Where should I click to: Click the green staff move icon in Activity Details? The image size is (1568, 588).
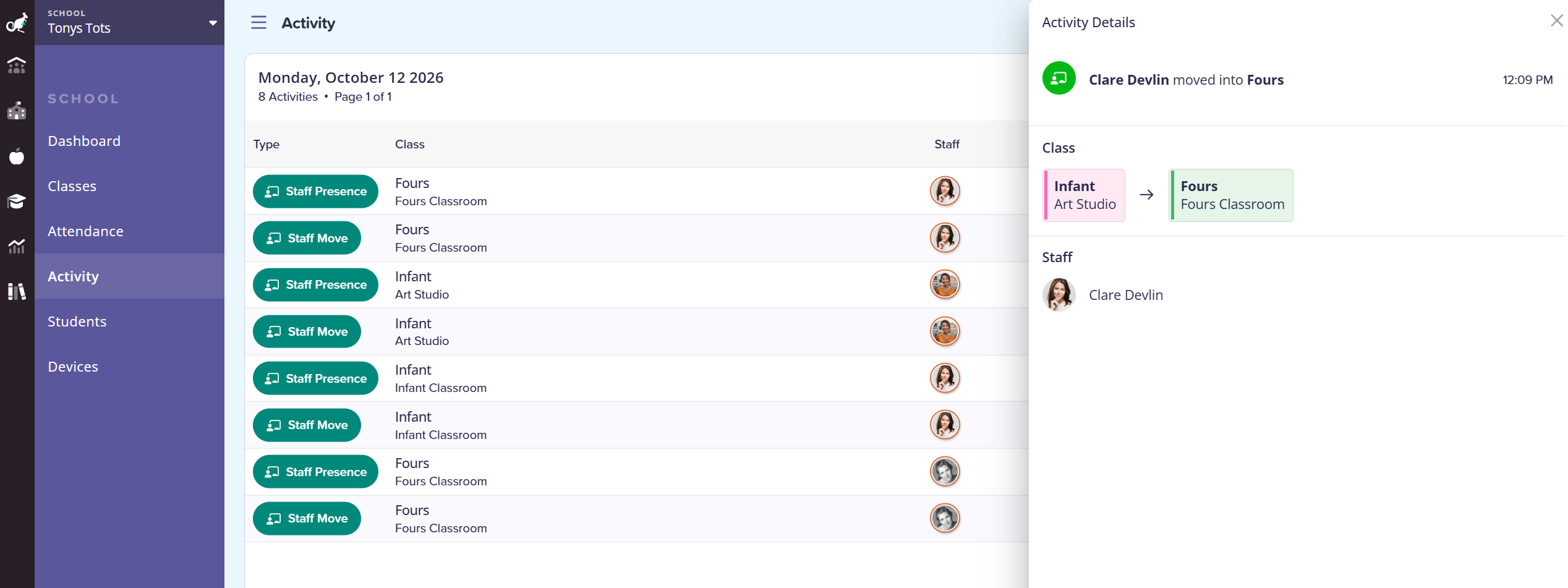1059,79
